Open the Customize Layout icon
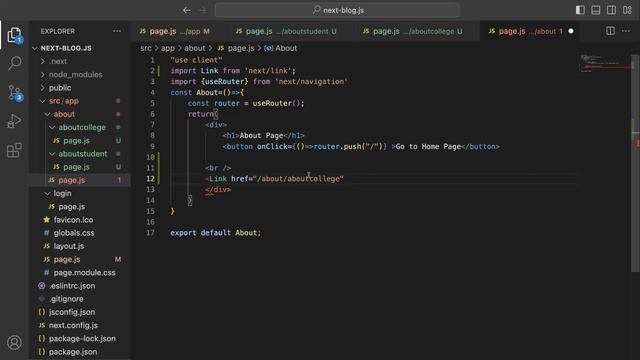Viewport: 640px width, 360px height. (x=627, y=10)
